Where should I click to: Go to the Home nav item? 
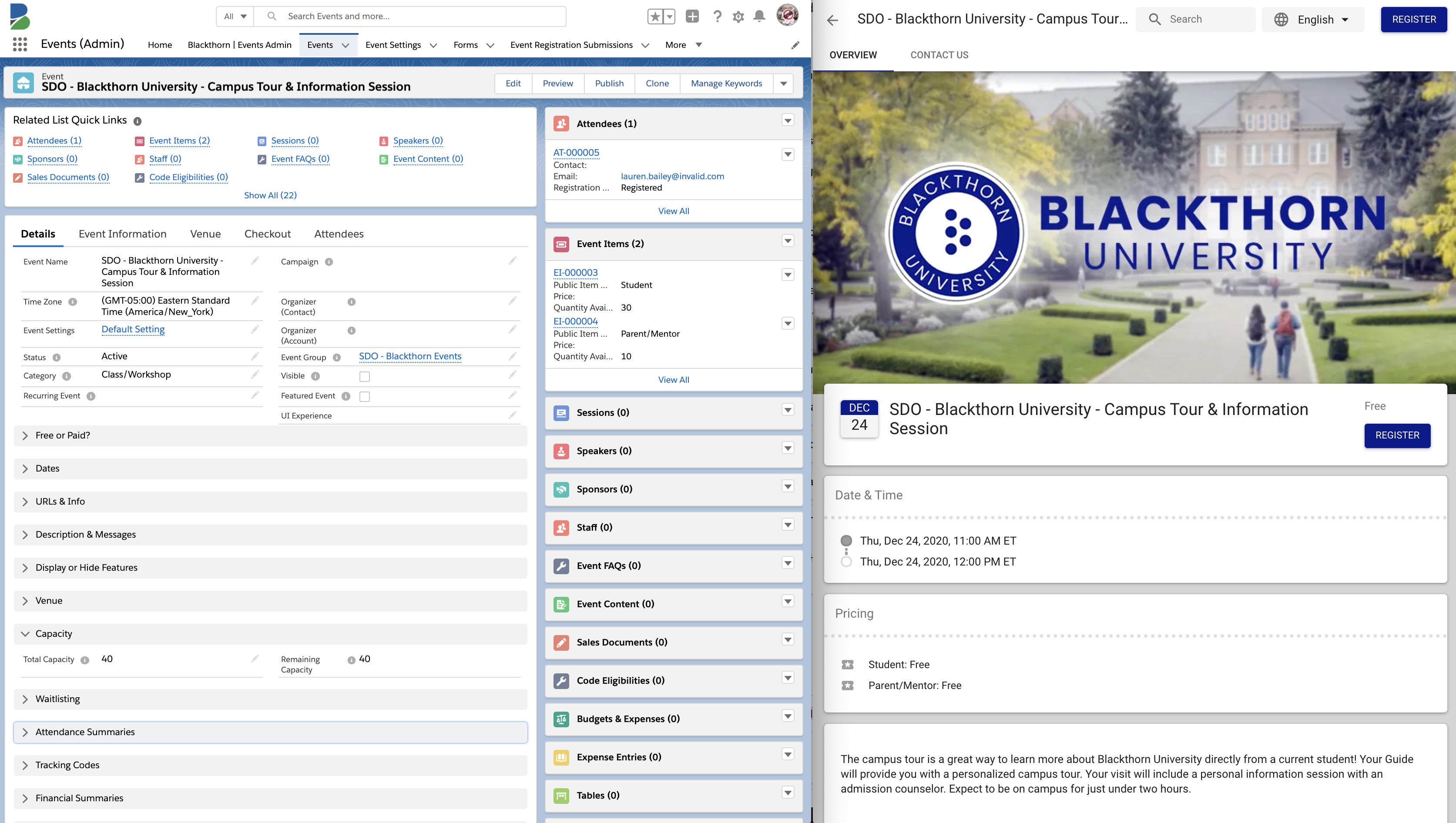coord(160,45)
